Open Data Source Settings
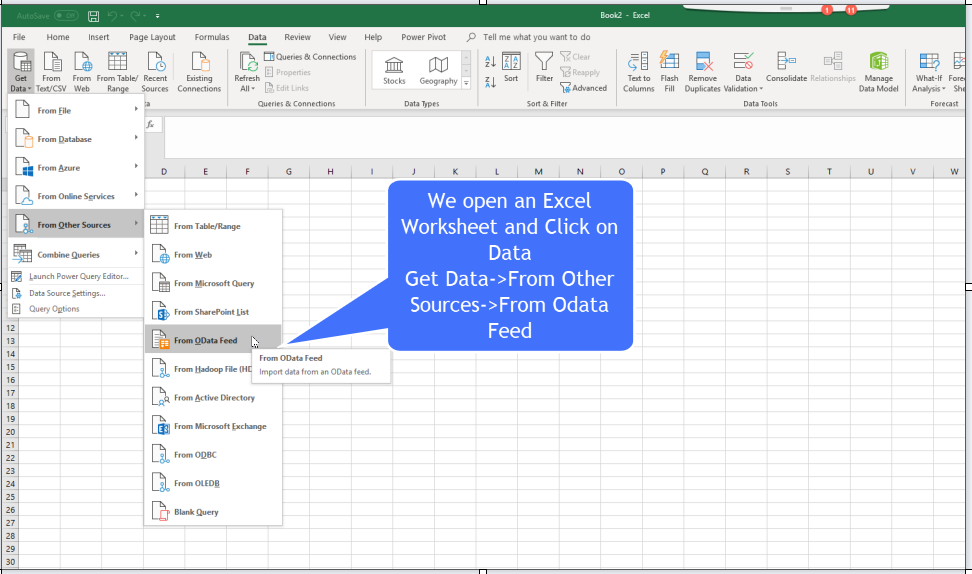The height and width of the screenshot is (574, 972). (x=67, y=293)
